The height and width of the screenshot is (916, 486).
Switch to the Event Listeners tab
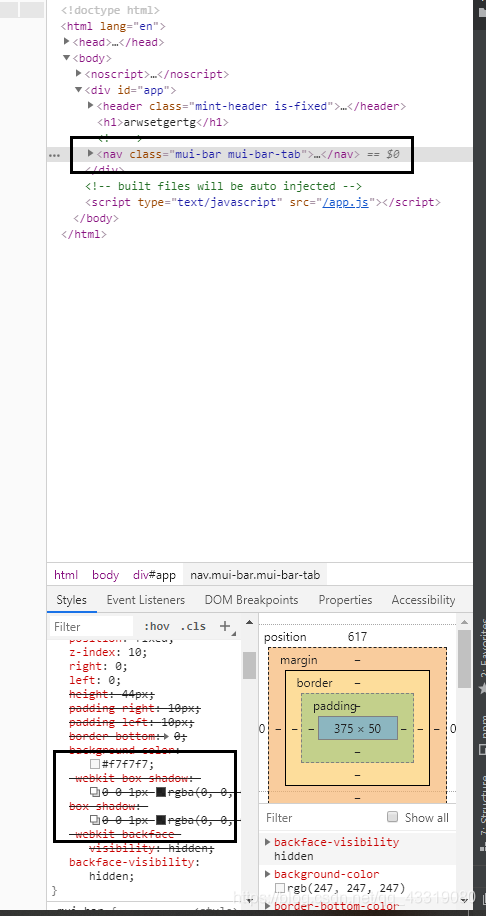pyautogui.click(x=145, y=600)
